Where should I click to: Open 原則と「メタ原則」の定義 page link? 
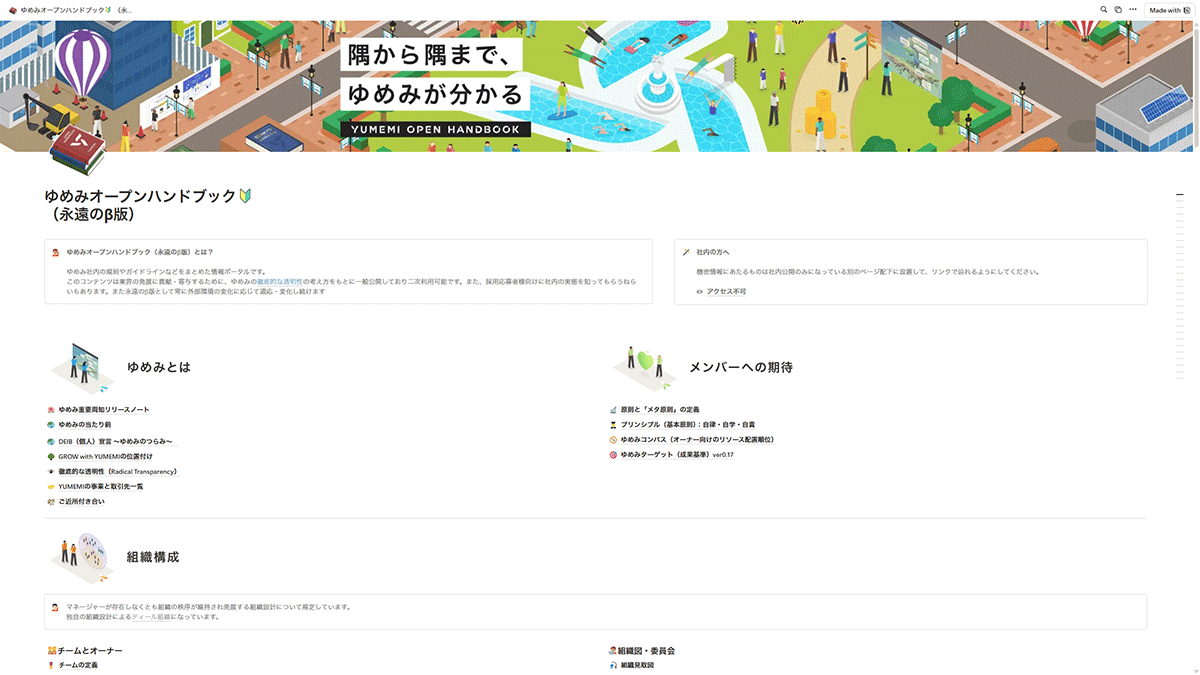660,410
